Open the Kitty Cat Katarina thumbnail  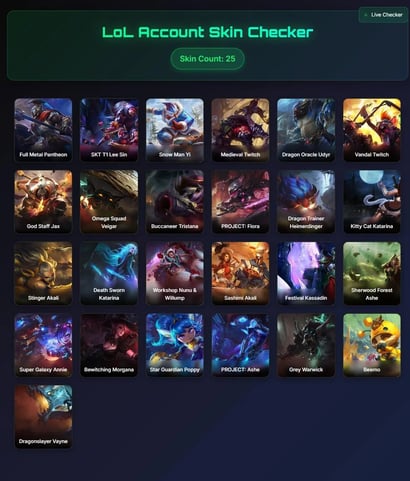tap(372, 201)
